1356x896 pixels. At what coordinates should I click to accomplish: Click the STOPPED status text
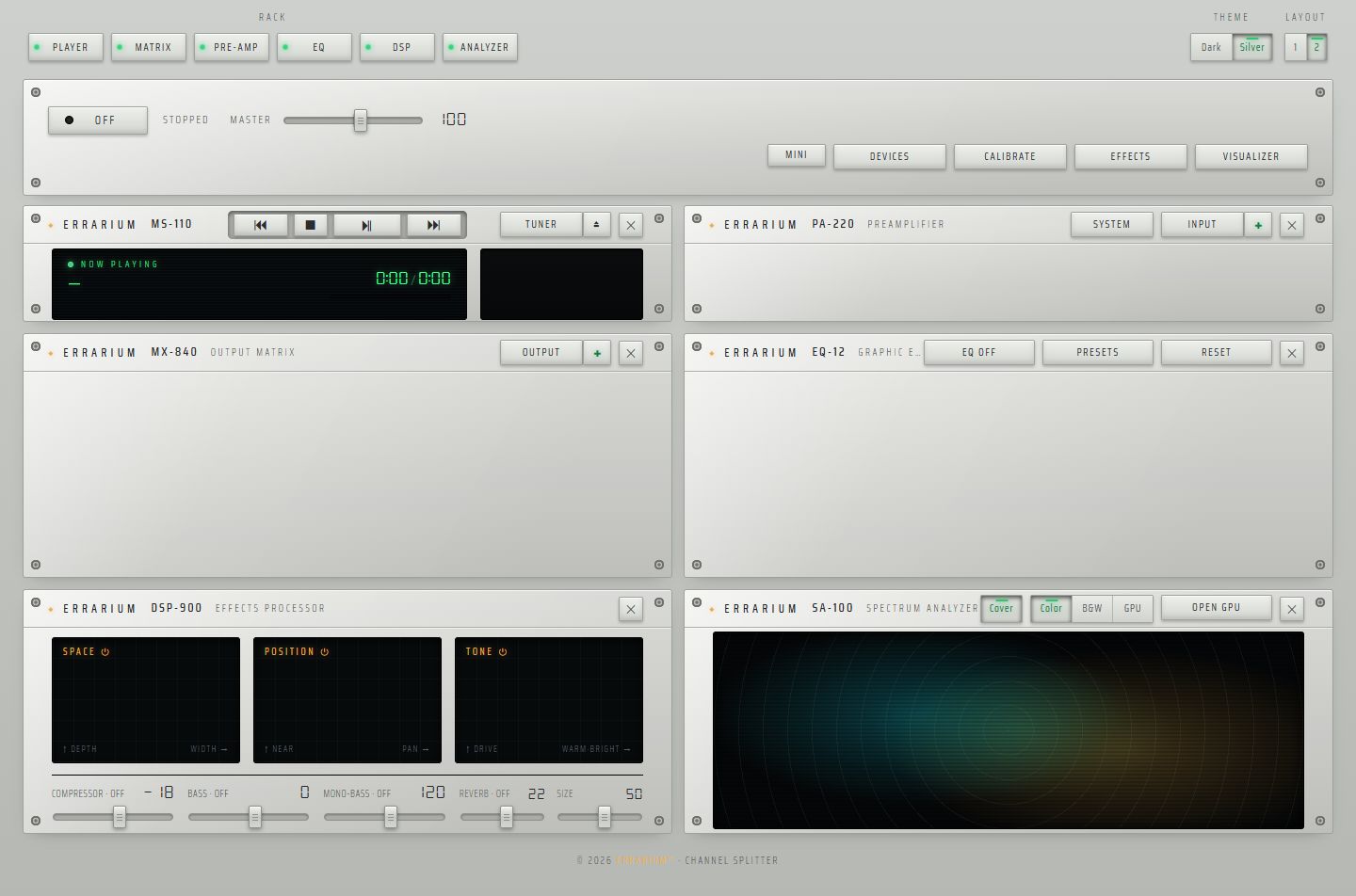[x=186, y=120]
